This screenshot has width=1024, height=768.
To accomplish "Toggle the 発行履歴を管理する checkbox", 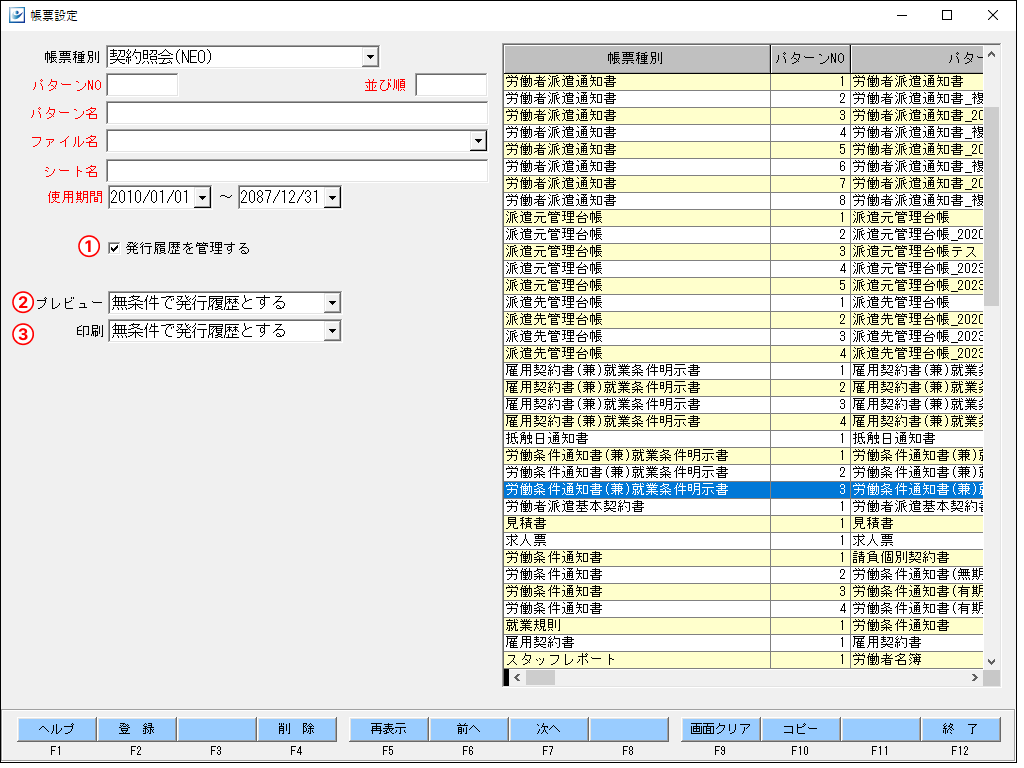I will [114, 248].
